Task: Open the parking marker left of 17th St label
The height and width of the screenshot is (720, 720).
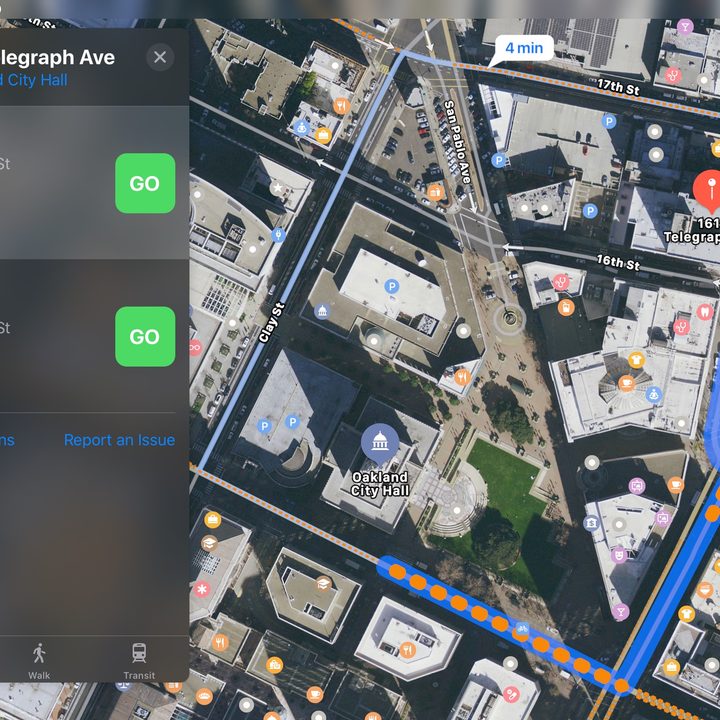Action: tap(609, 121)
